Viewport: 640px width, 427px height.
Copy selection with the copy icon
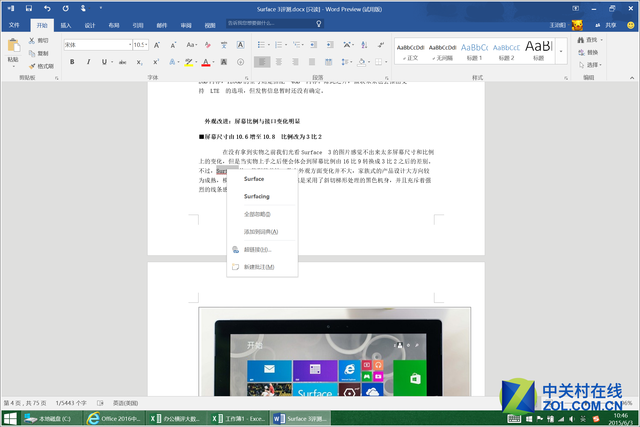point(32,53)
